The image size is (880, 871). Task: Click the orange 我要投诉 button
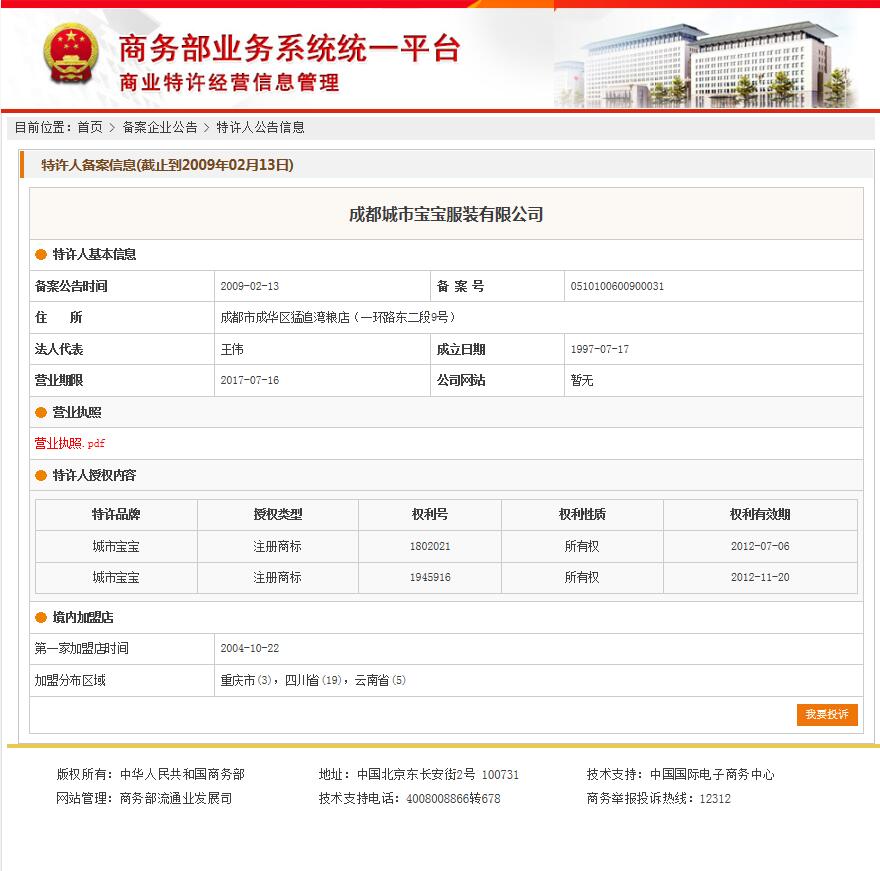[x=827, y=714]
